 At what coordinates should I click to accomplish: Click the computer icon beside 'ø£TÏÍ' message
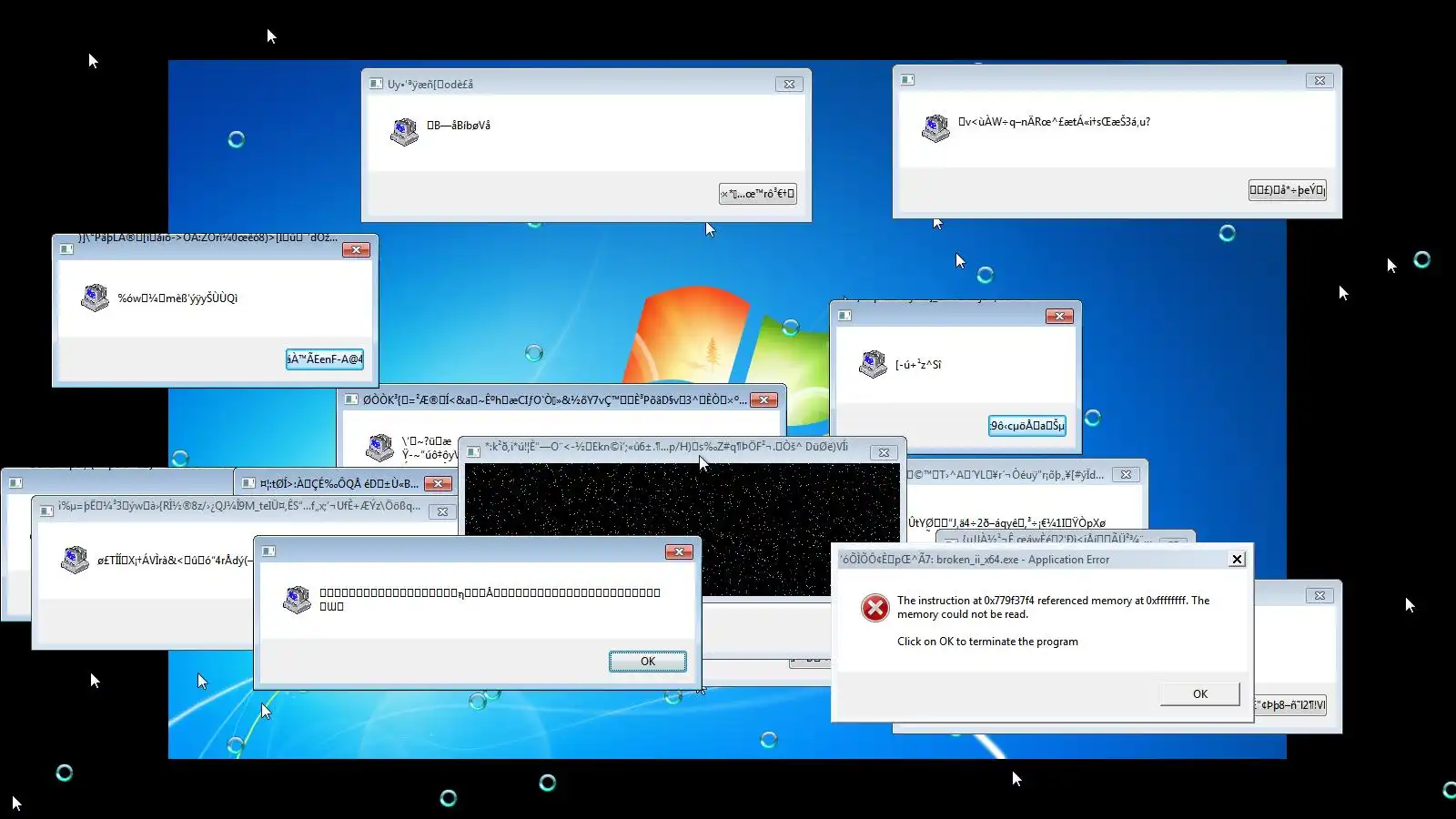point(75,560)
